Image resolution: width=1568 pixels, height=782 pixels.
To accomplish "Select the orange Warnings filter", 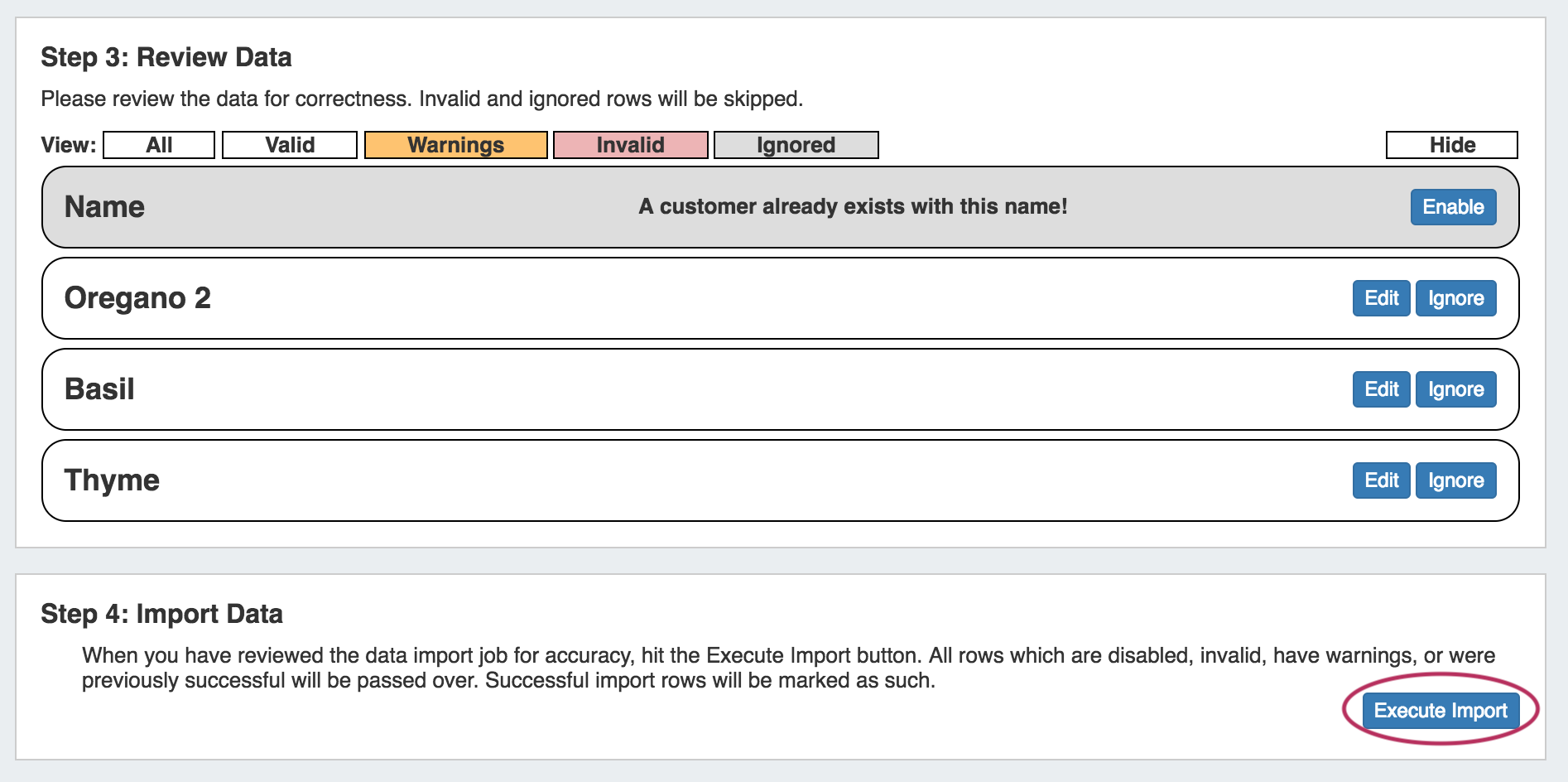I will [455, 145].
